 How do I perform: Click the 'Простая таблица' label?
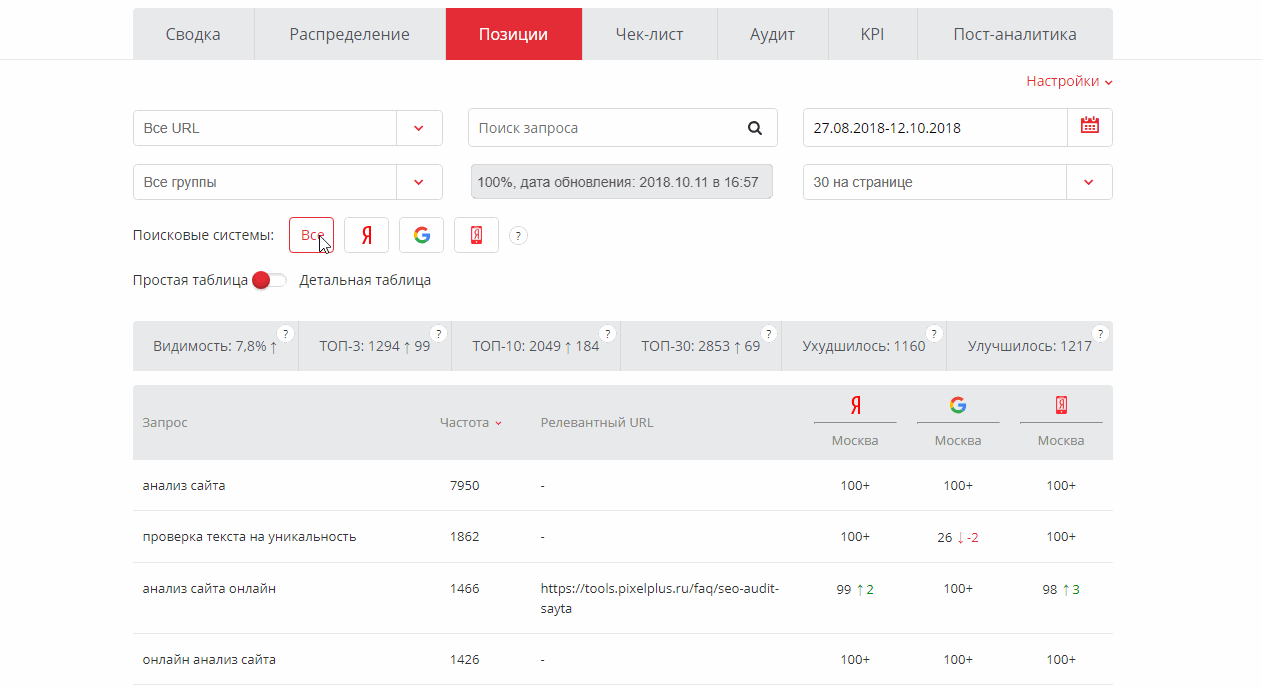click(x=190, y=280)
